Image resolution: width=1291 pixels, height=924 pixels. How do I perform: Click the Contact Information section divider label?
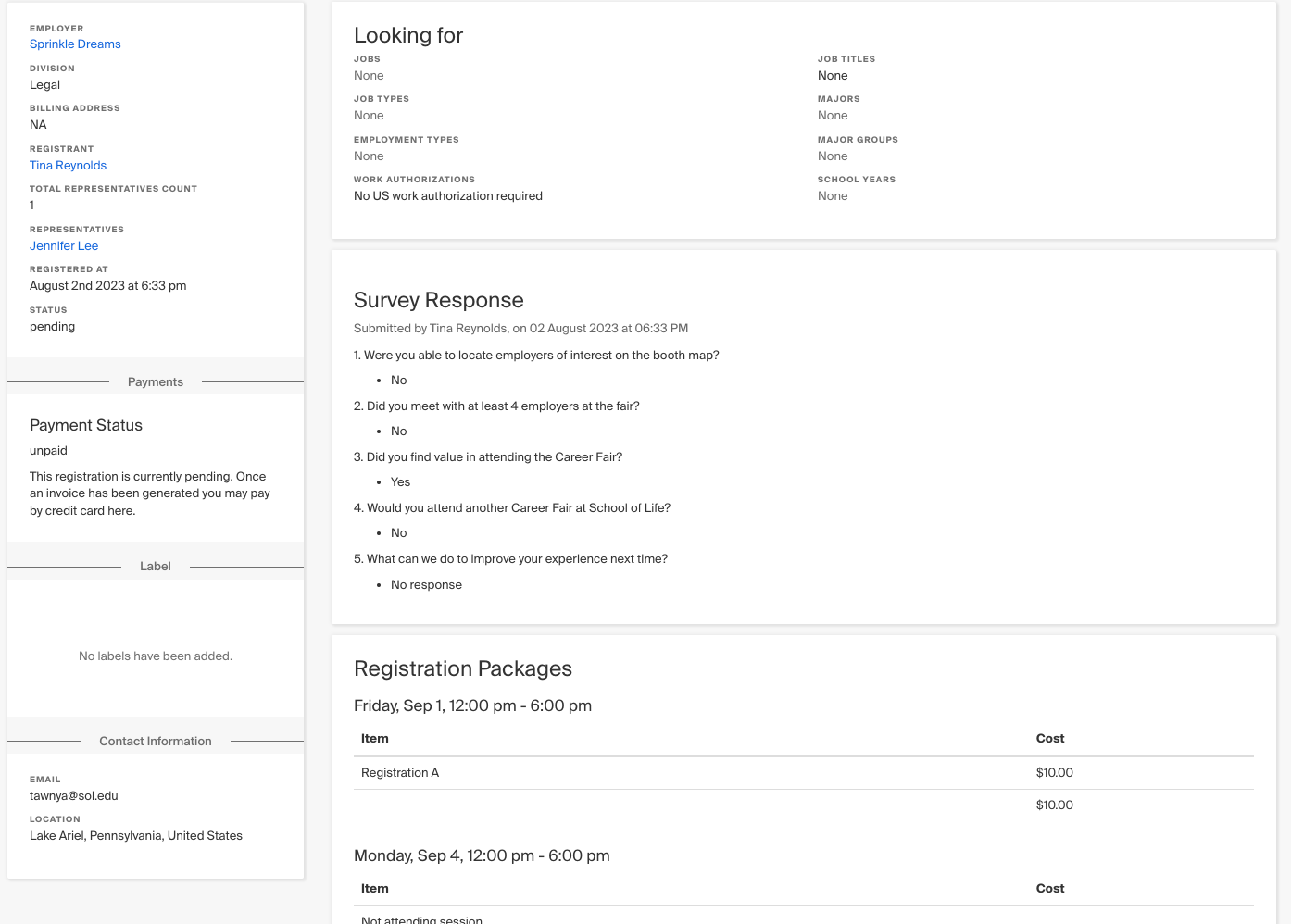pyautogui.click(x=156, y=742)
